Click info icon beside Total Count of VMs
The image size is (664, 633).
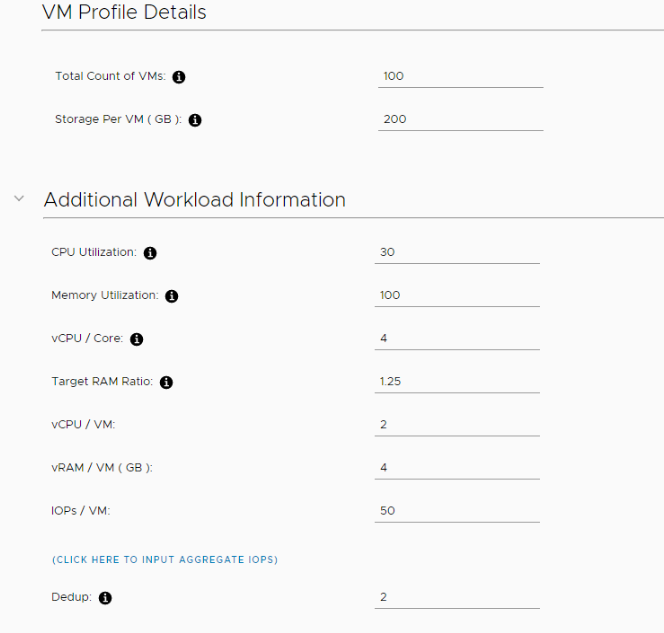(179, 77)
